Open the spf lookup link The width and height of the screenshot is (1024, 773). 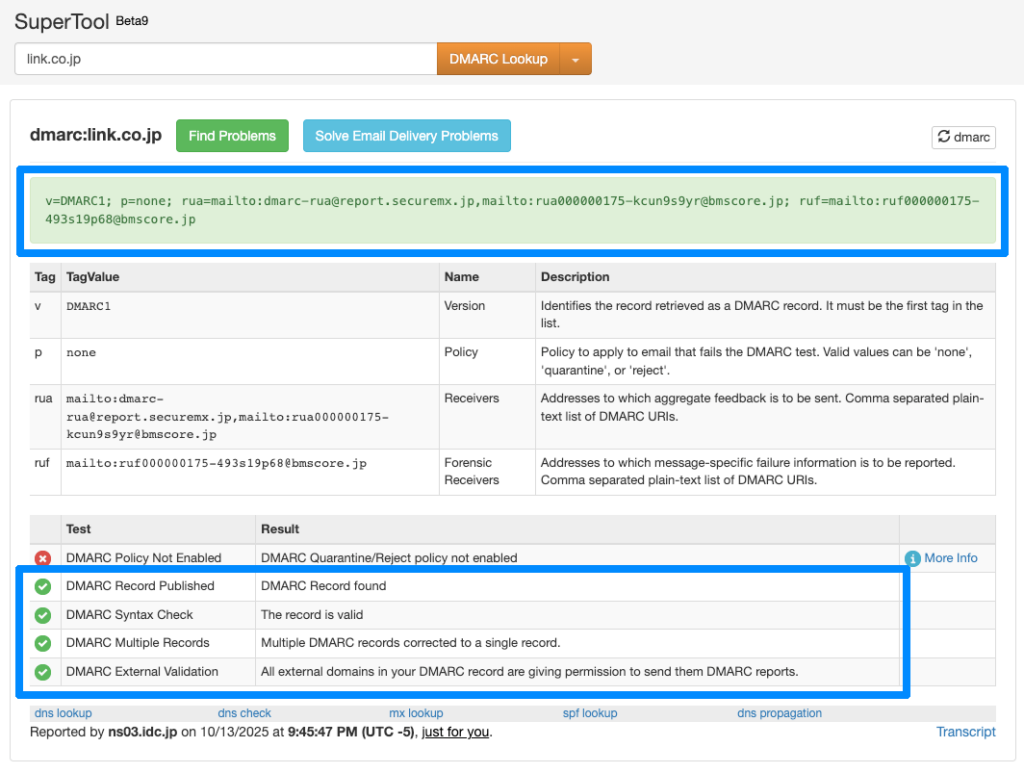pos(590,713)
